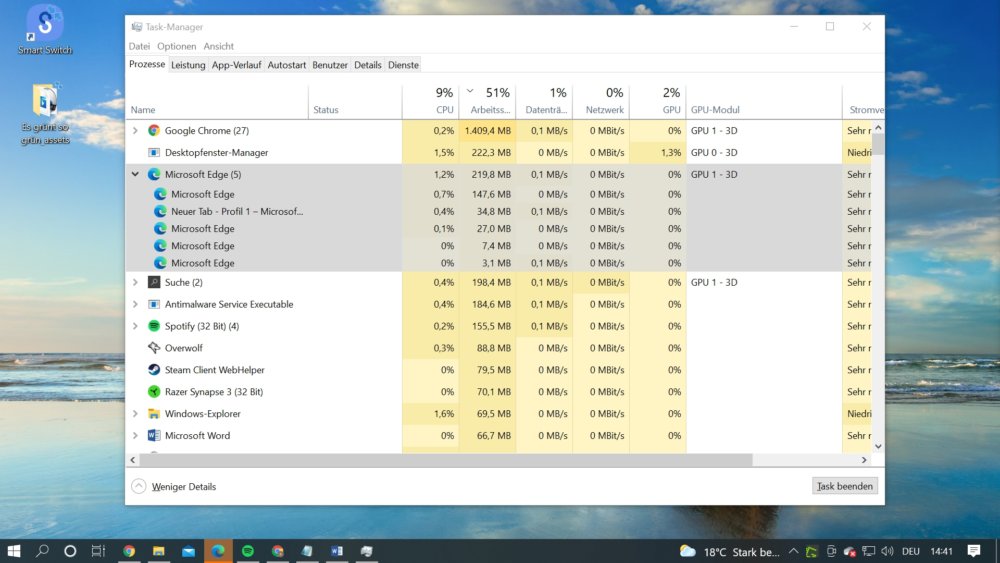Sort by the Arbeitsspeicher column header
Viewport: 1000px width, 563px height.
pos(487,101)
